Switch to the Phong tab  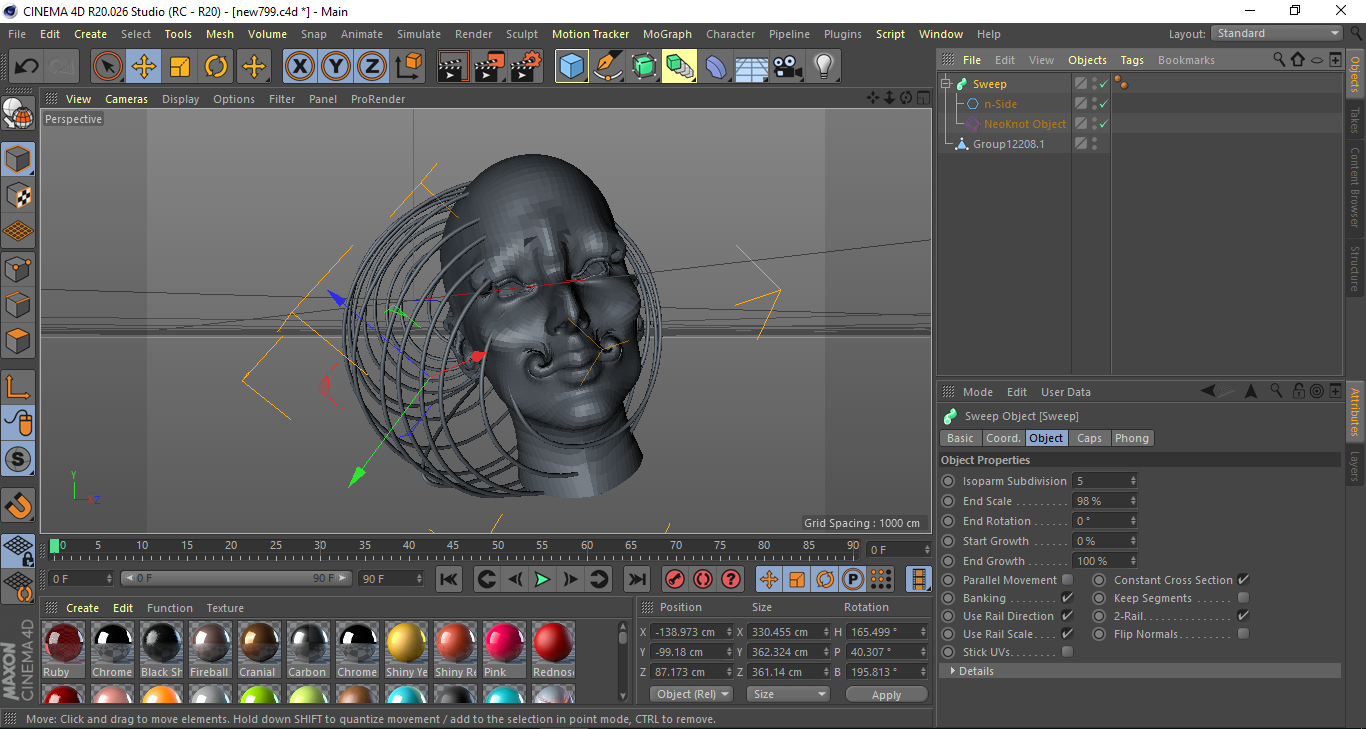point(1132,438)
